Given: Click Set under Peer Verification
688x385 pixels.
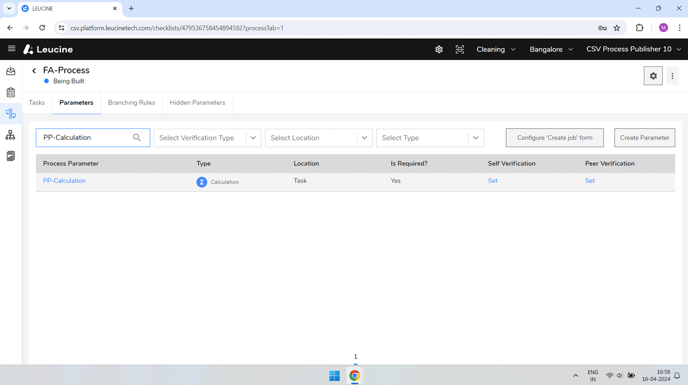Looking at the screenshot, I should pyautogui.click(x=590, y=181).
